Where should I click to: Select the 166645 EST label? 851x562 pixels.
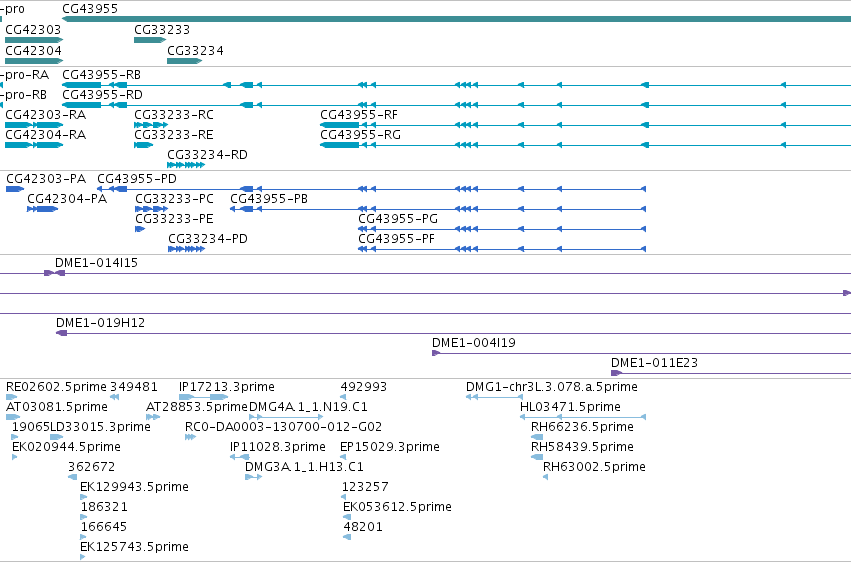point(104,527)
